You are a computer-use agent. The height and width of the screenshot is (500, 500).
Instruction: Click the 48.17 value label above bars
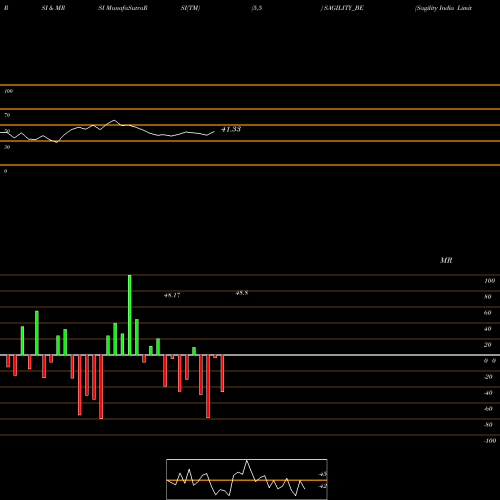click(x=172, y=295)
